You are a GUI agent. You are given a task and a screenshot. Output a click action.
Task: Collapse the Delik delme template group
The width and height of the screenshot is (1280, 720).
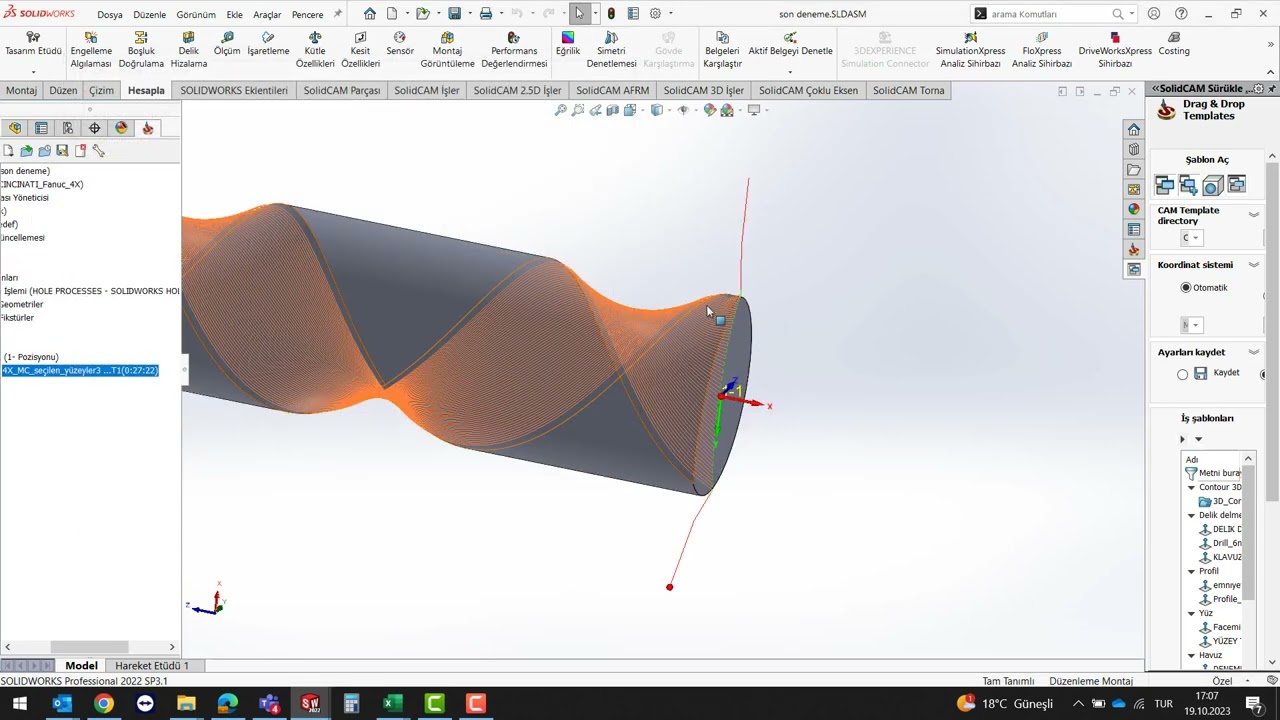point(1191,515)
